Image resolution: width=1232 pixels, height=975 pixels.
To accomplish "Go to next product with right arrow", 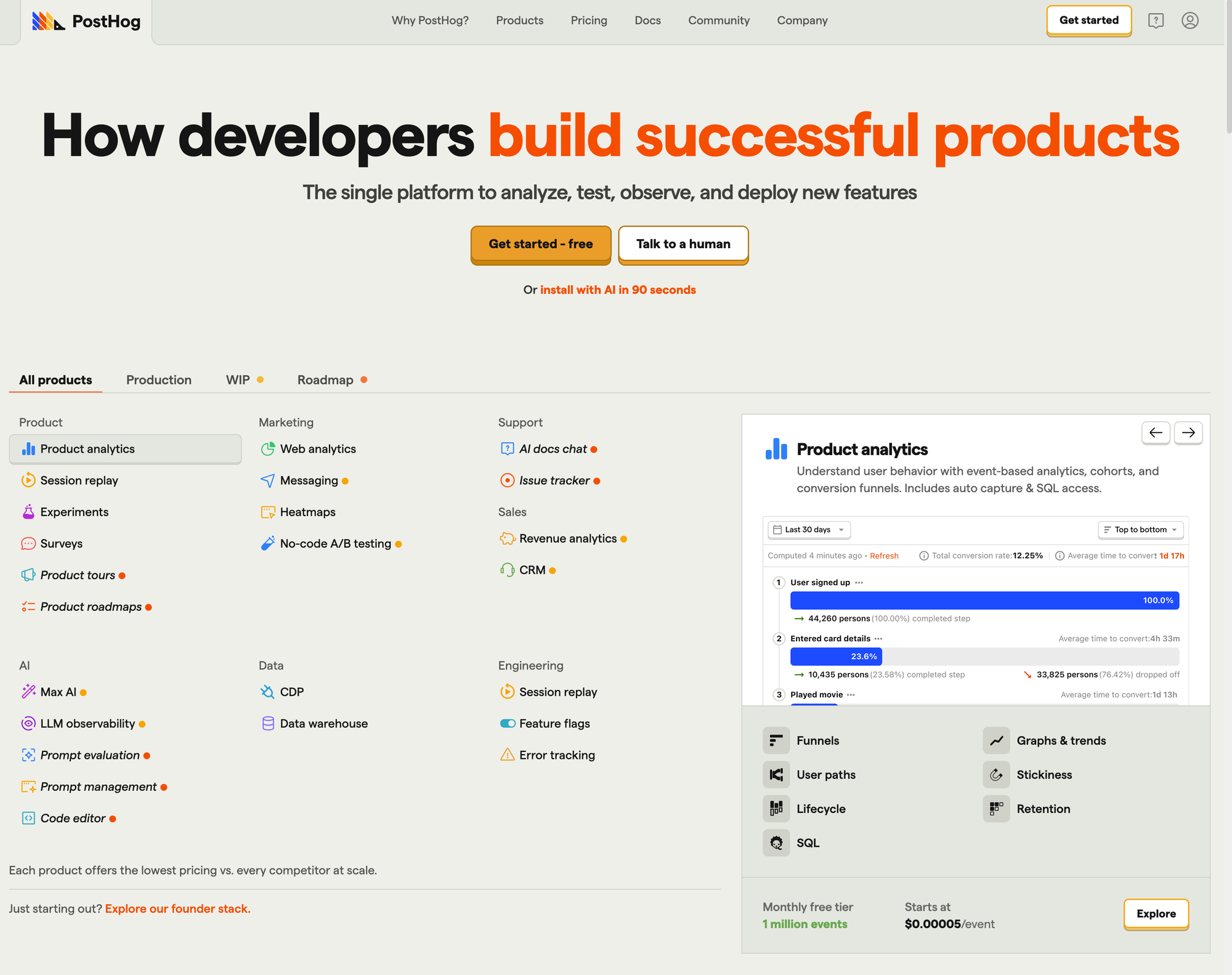I will coord(1188,432).
